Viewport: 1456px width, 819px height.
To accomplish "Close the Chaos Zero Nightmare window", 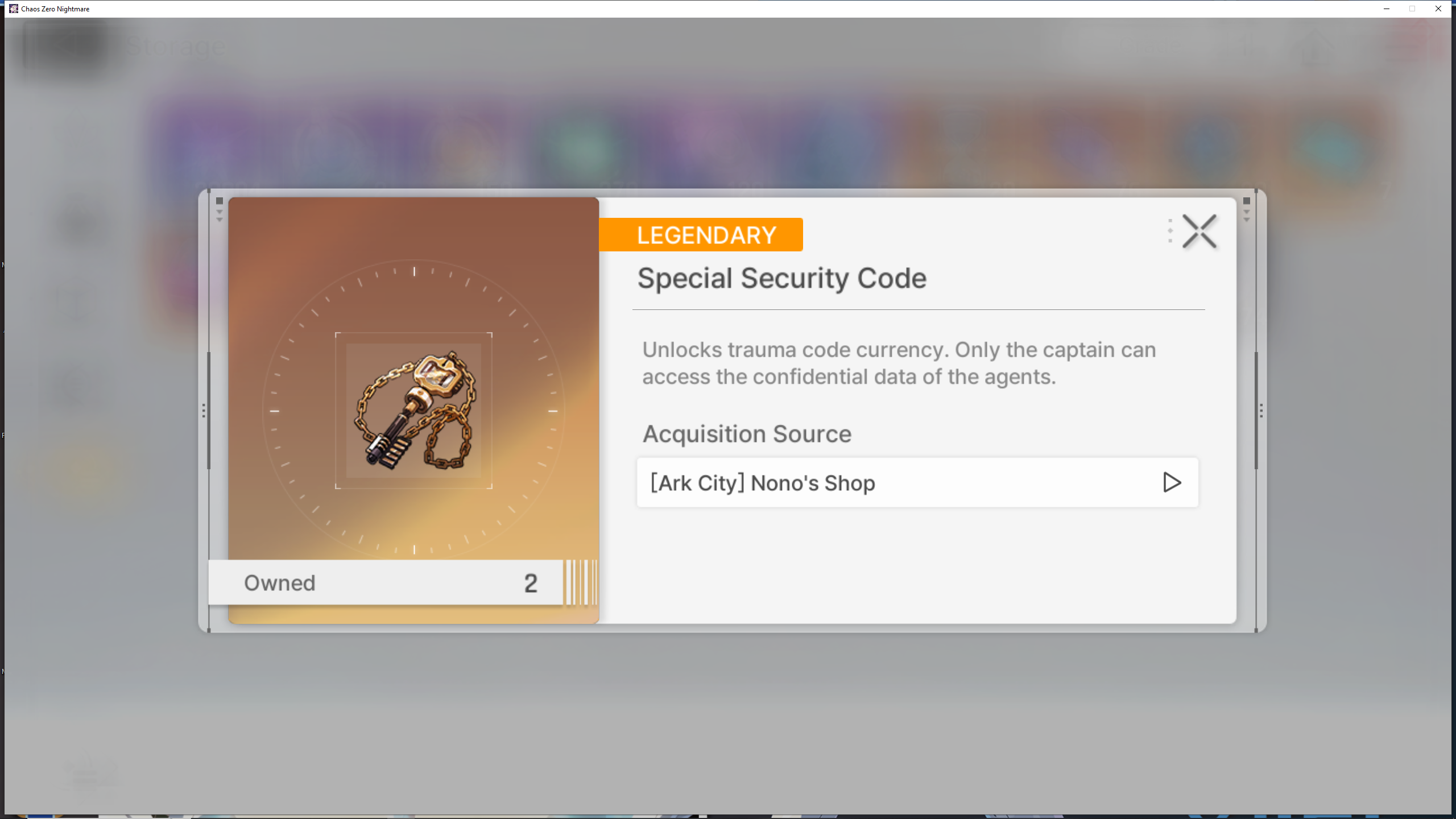I will pyautogui.click(x=1438, y=9).
